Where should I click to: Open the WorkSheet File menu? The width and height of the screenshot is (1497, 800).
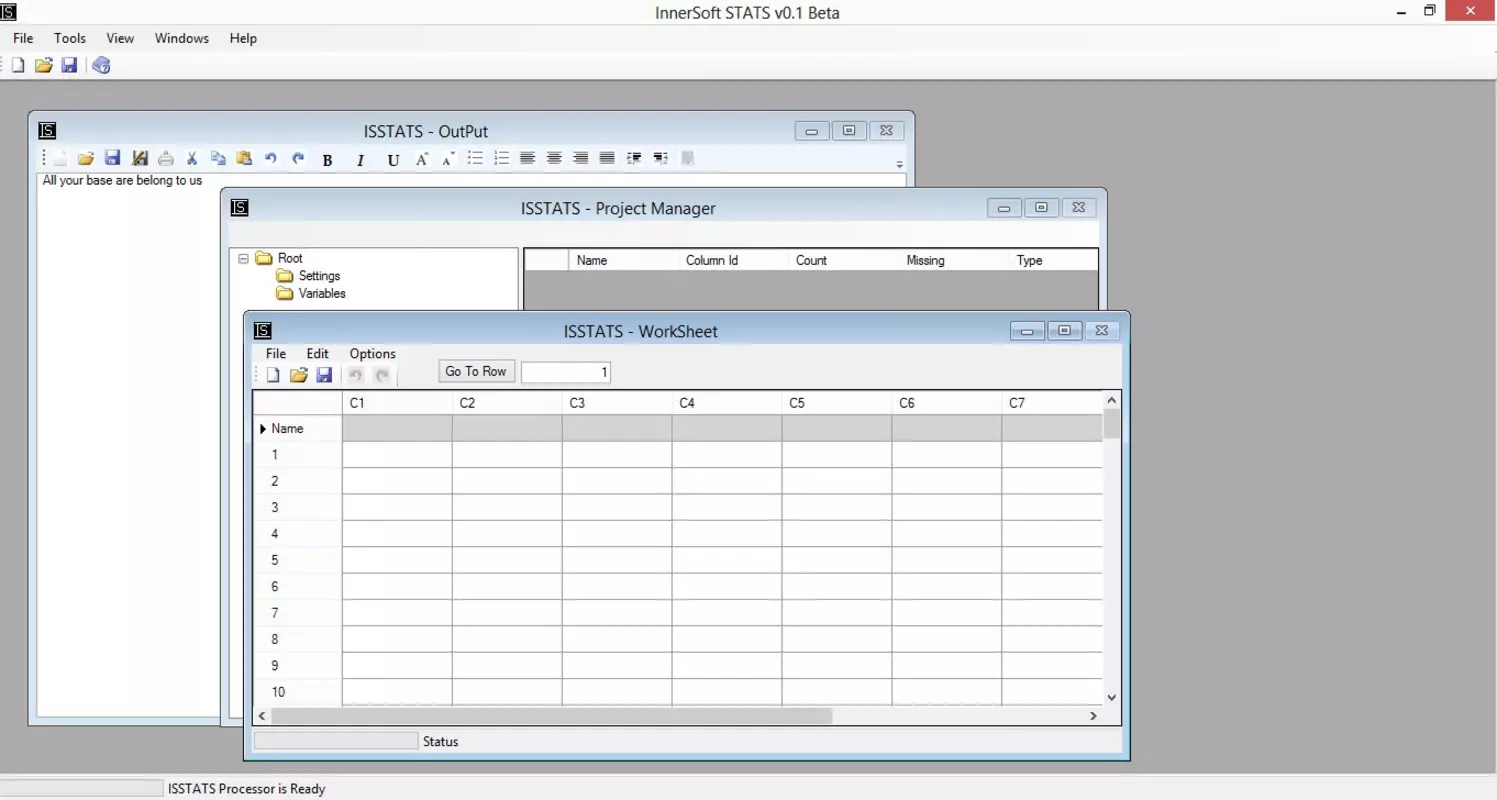click(276, 354)
